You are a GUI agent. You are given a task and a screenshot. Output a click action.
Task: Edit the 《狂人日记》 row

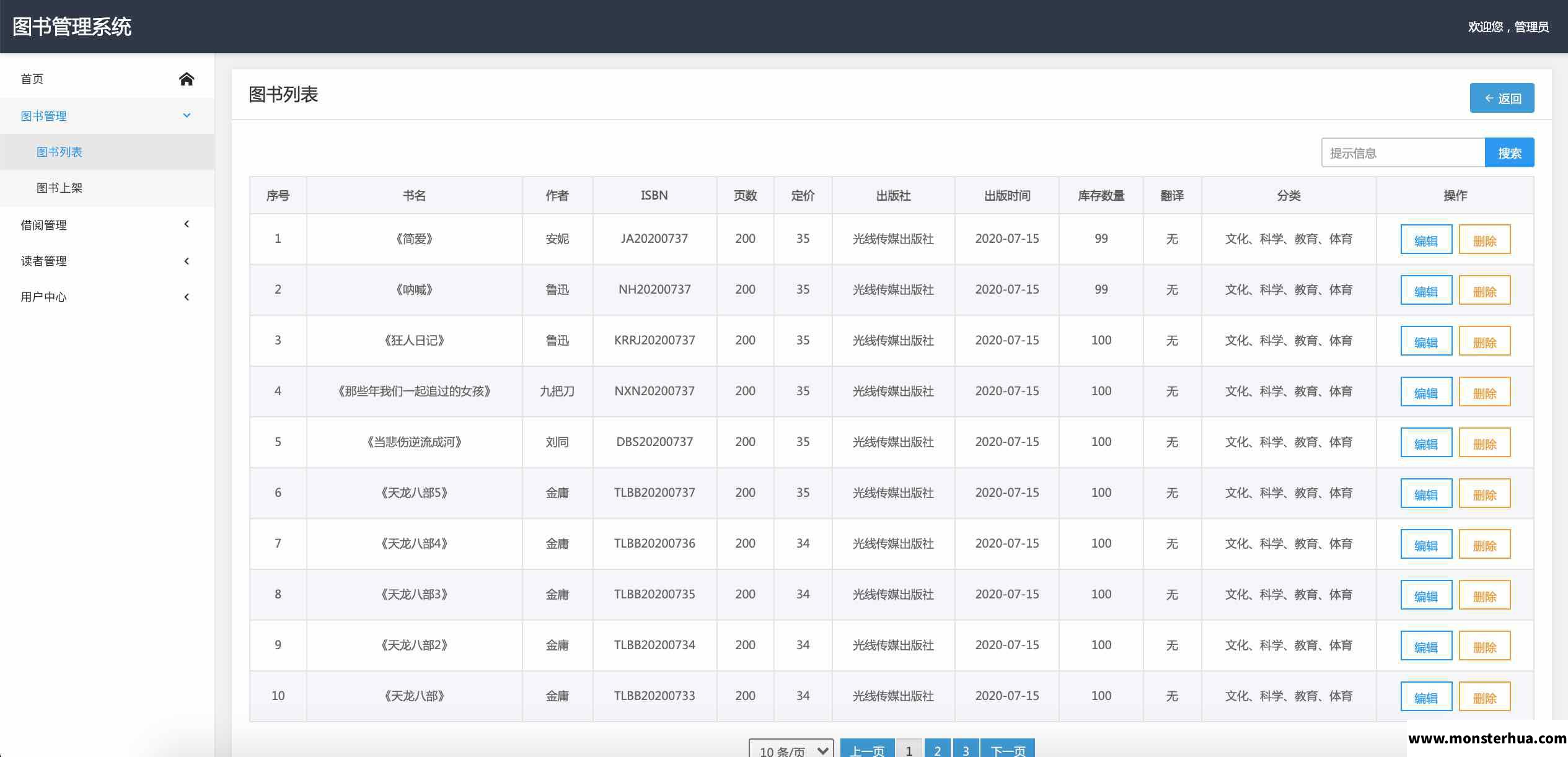1426,341
